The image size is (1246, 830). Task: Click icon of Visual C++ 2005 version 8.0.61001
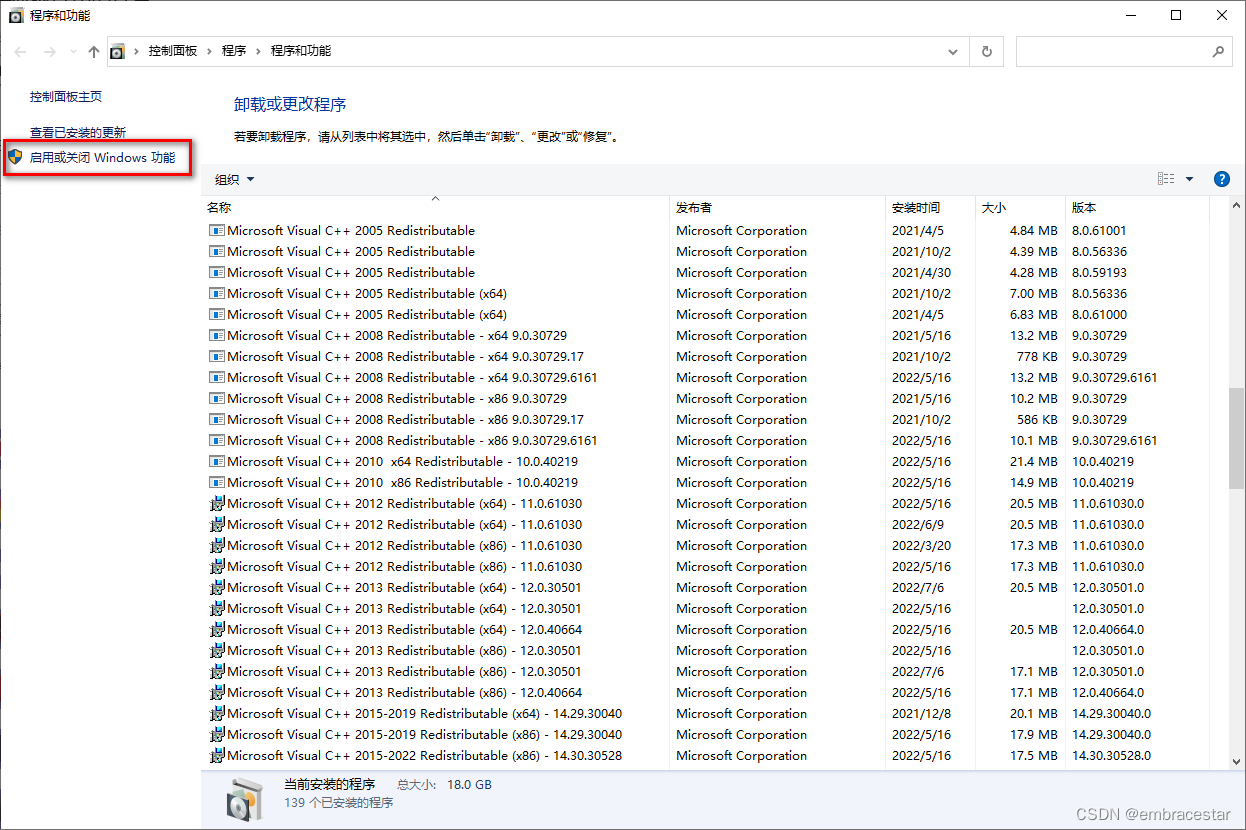coord(217,230)
